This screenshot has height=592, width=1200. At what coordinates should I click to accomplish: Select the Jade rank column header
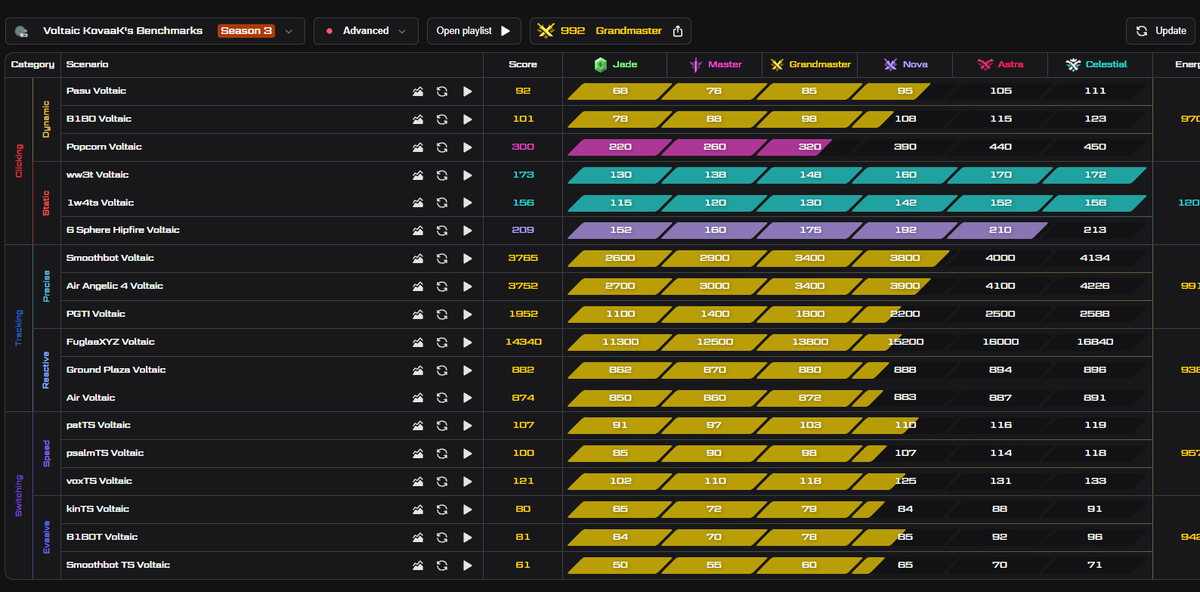[615, 64]
